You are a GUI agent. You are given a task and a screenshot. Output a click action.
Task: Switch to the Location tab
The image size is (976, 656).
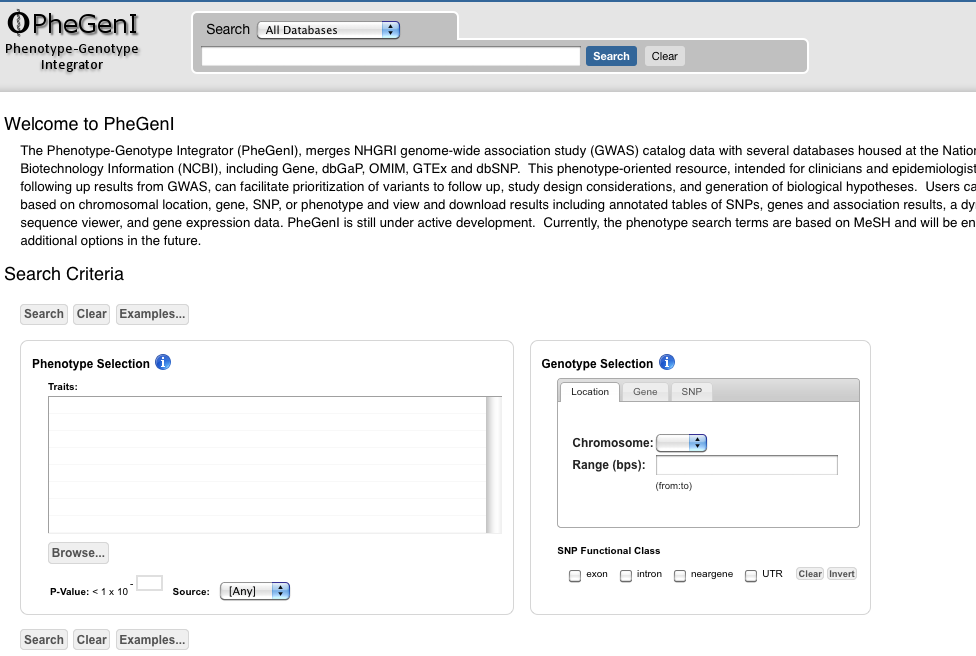pyautogui.click(x=590, y=392)
